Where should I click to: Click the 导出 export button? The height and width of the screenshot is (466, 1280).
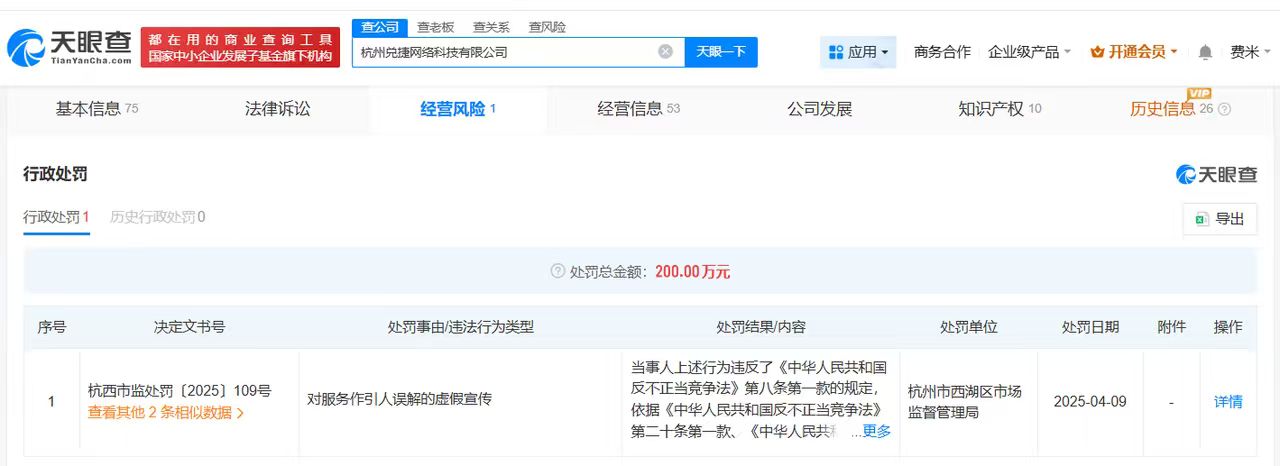tap(1219, 219)
